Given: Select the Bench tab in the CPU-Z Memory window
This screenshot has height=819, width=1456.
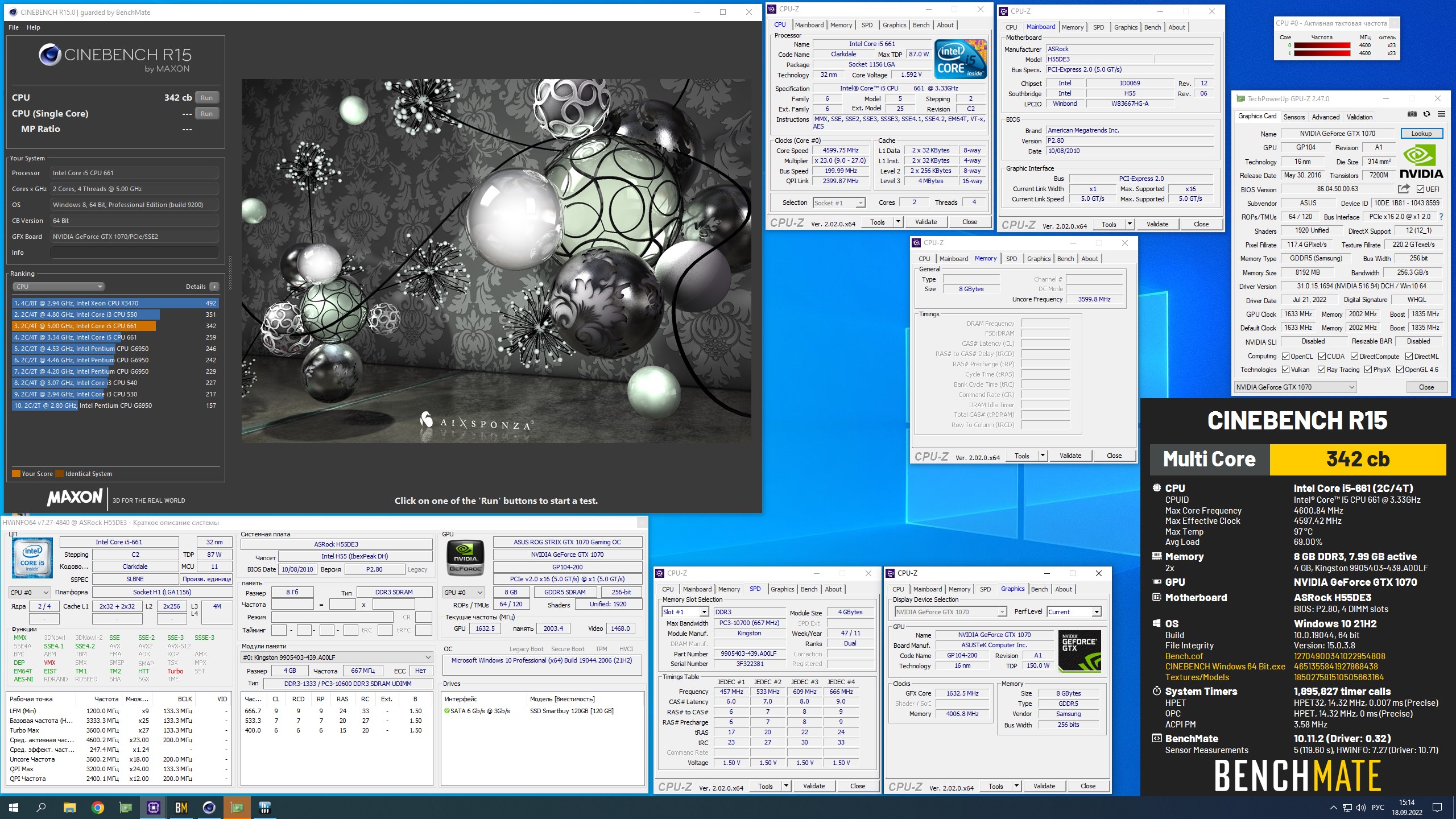Looking at the screenshot, I should (x=1065, y=259).
